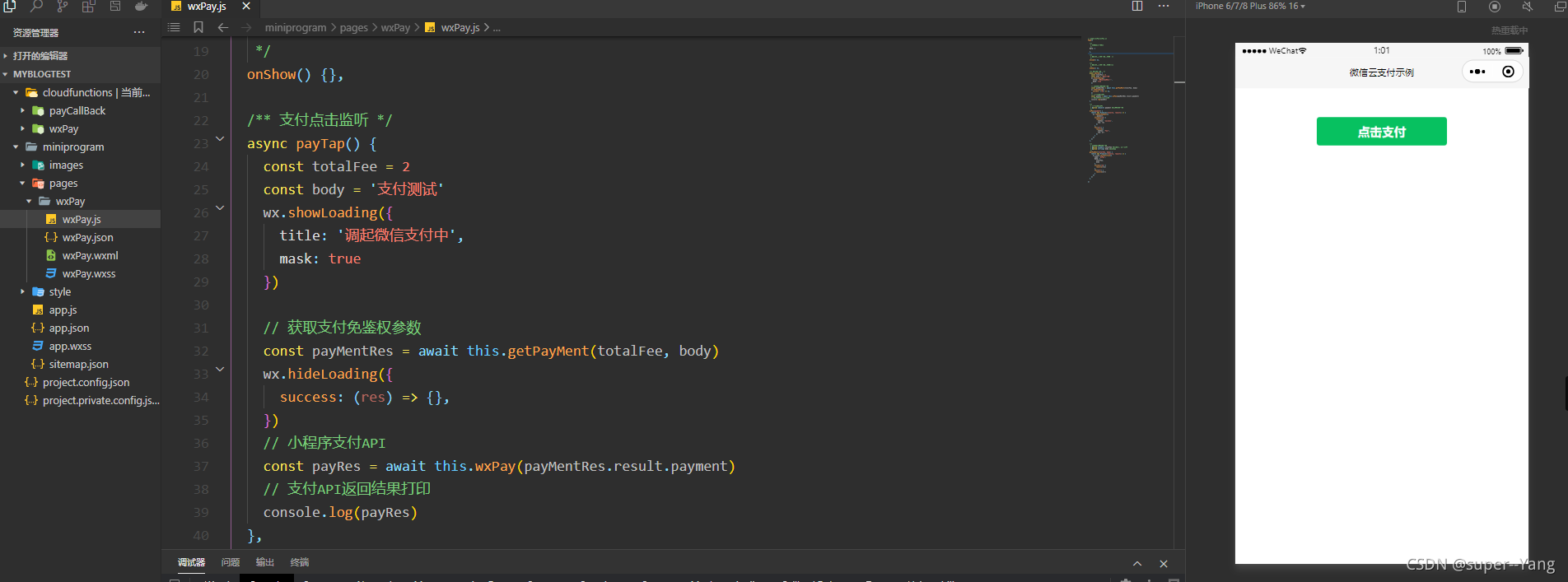This screenshot has height=582, width=1568.
Task: Go forward with the right arrow icon
Action: tap(246, 27)
